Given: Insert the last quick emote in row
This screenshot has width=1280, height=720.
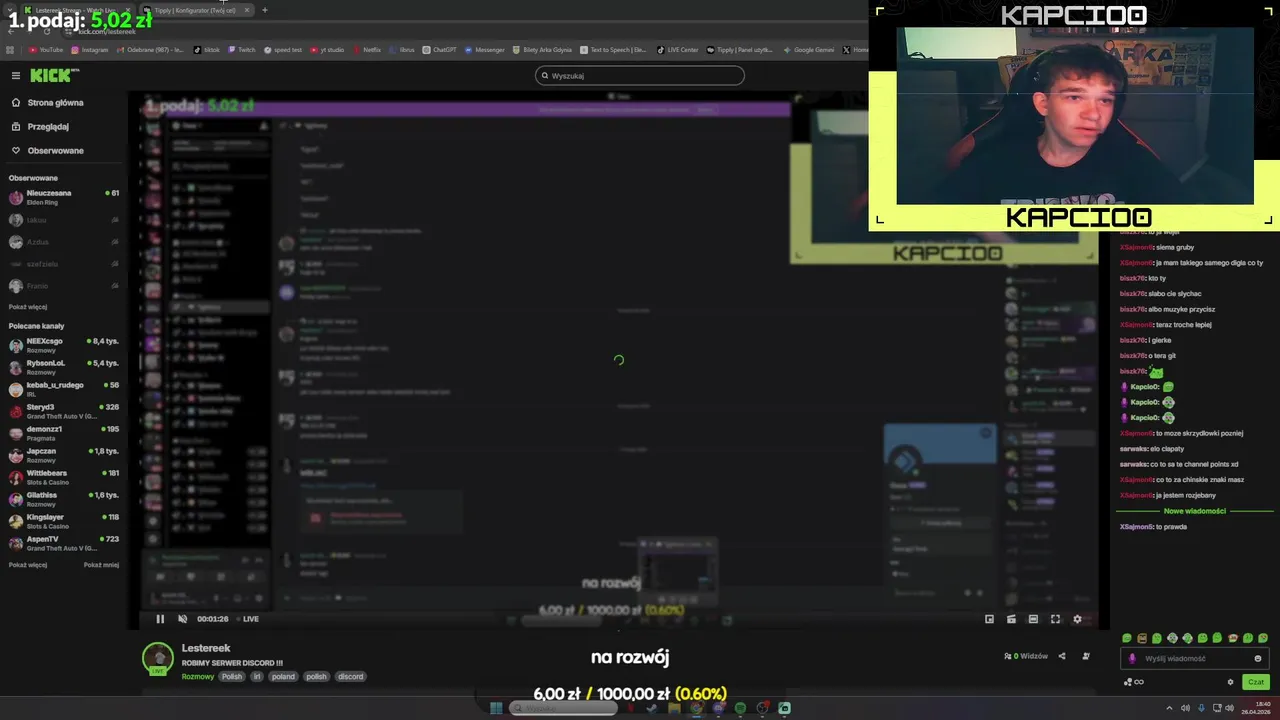Looking at the screenshot, I should point(1263,638).
